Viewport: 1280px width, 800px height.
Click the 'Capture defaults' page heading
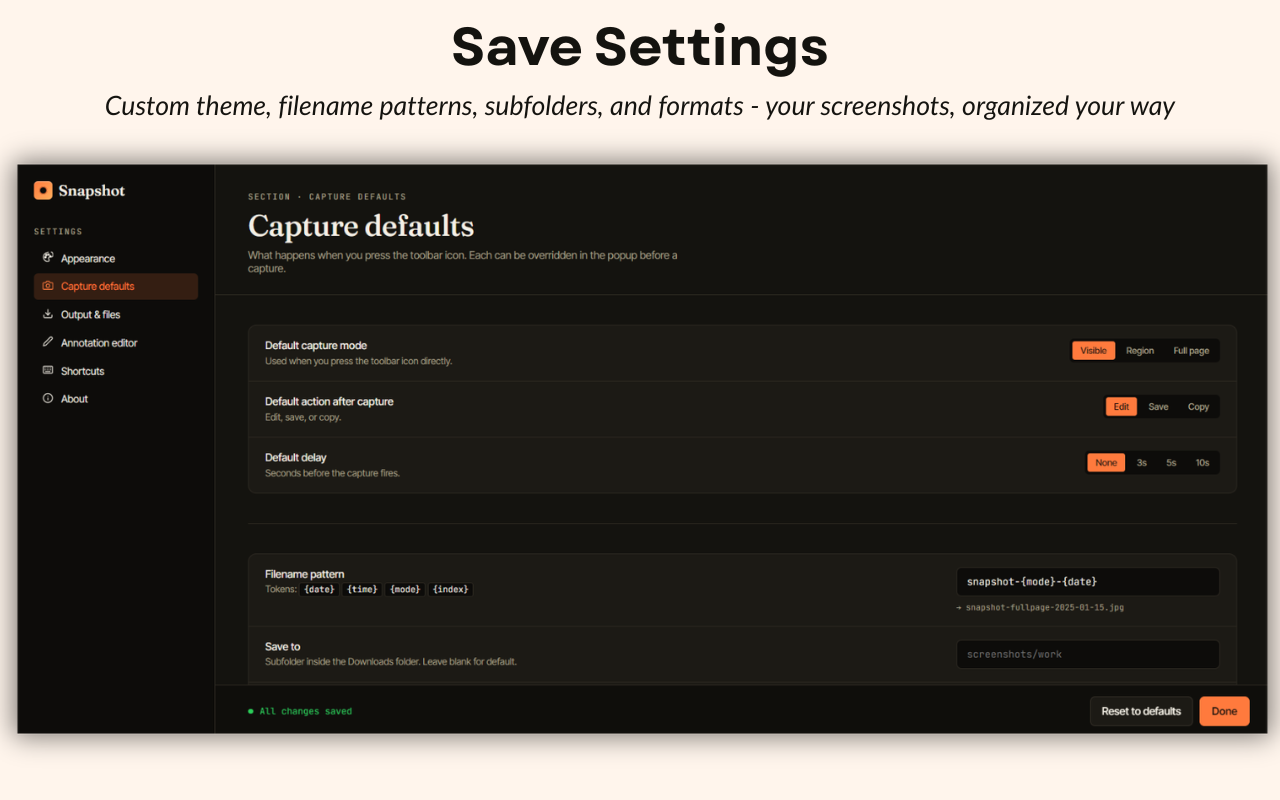click(x=361, y=226)
